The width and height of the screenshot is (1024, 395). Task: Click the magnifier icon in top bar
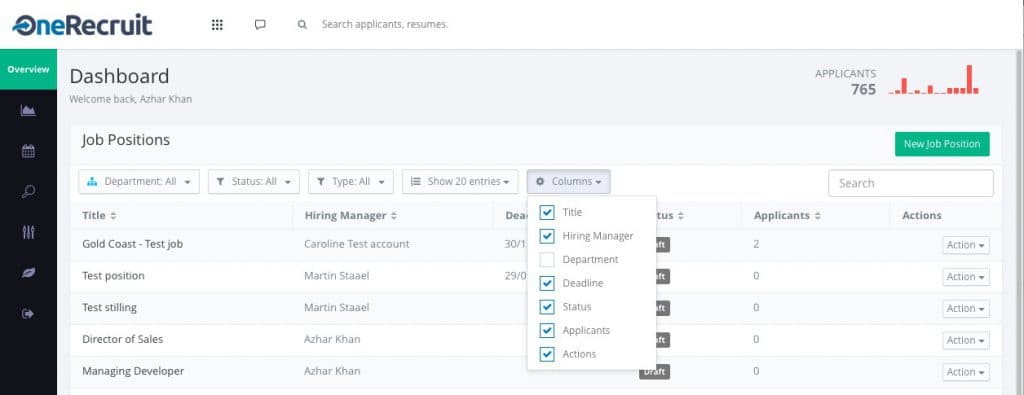coord(302,25)
